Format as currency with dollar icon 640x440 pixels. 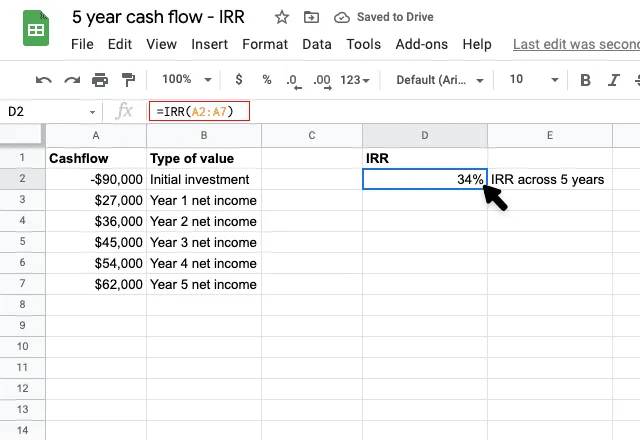tap(239, 79)
